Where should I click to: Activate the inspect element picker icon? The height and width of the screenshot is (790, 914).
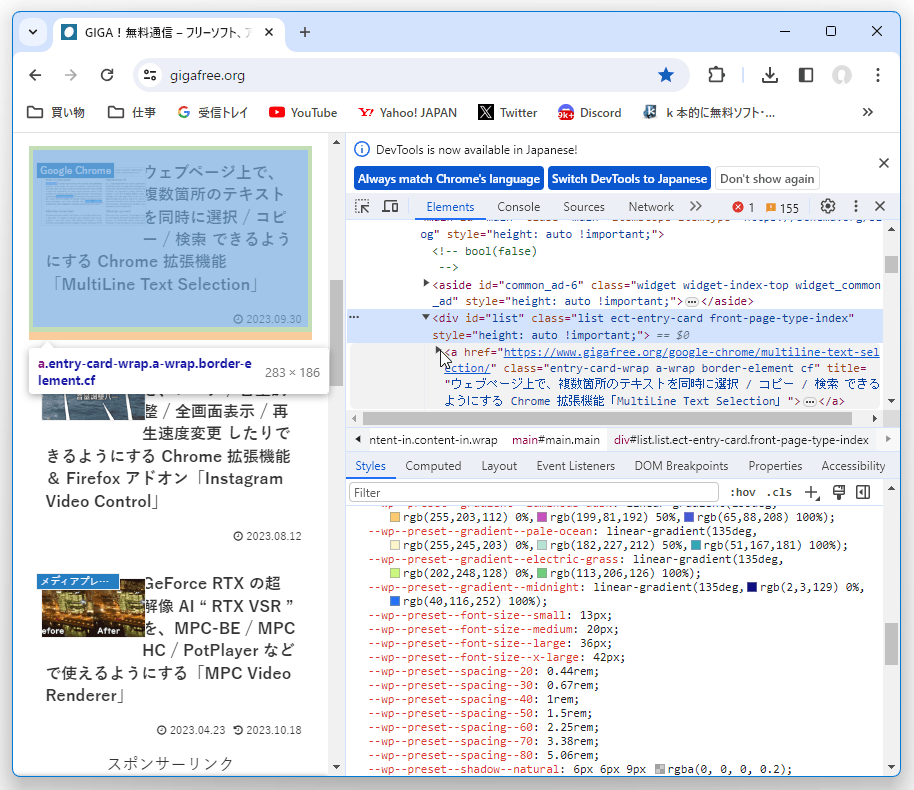click(362, 206)
